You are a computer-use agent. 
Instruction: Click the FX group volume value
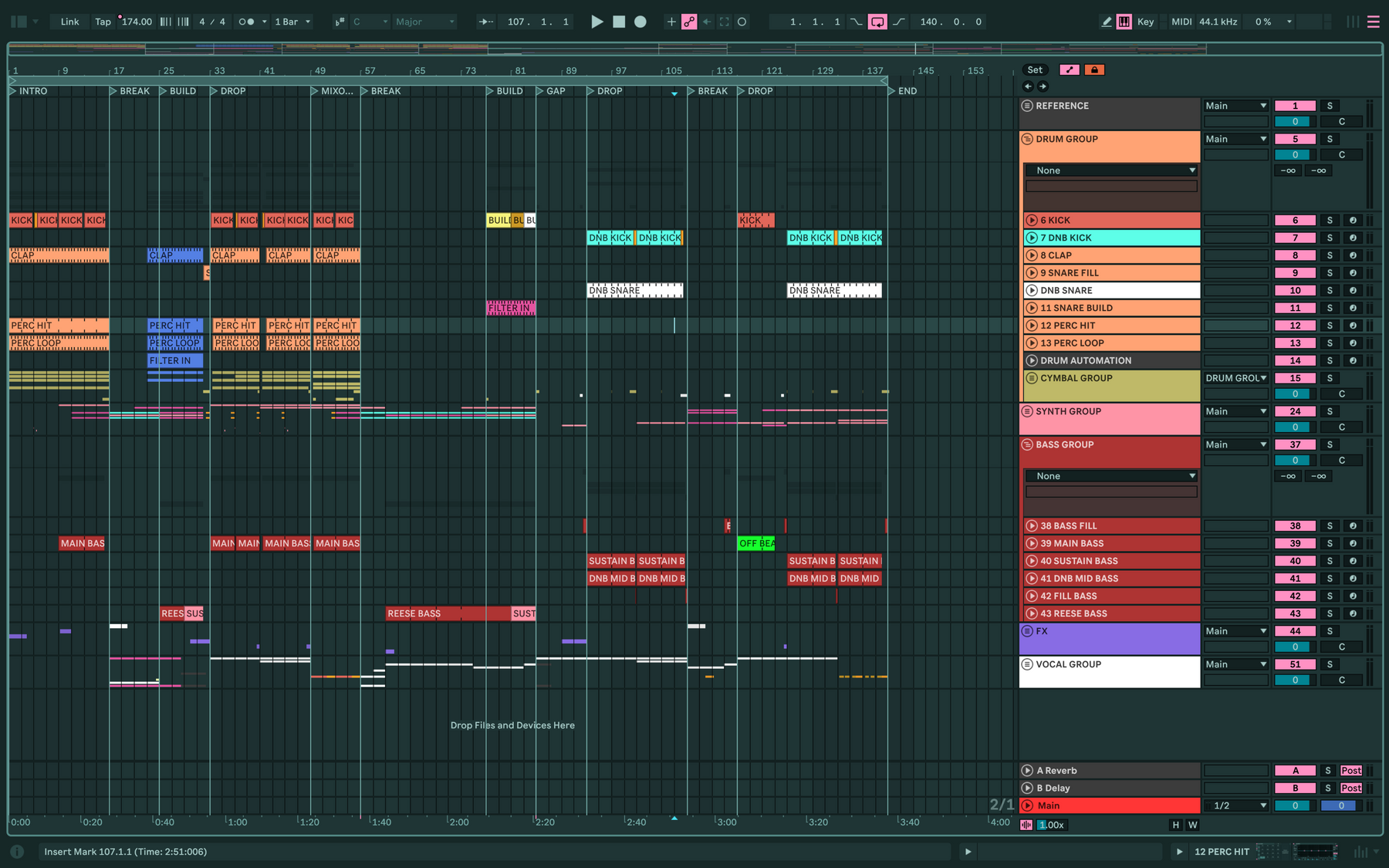point(1295,647)
